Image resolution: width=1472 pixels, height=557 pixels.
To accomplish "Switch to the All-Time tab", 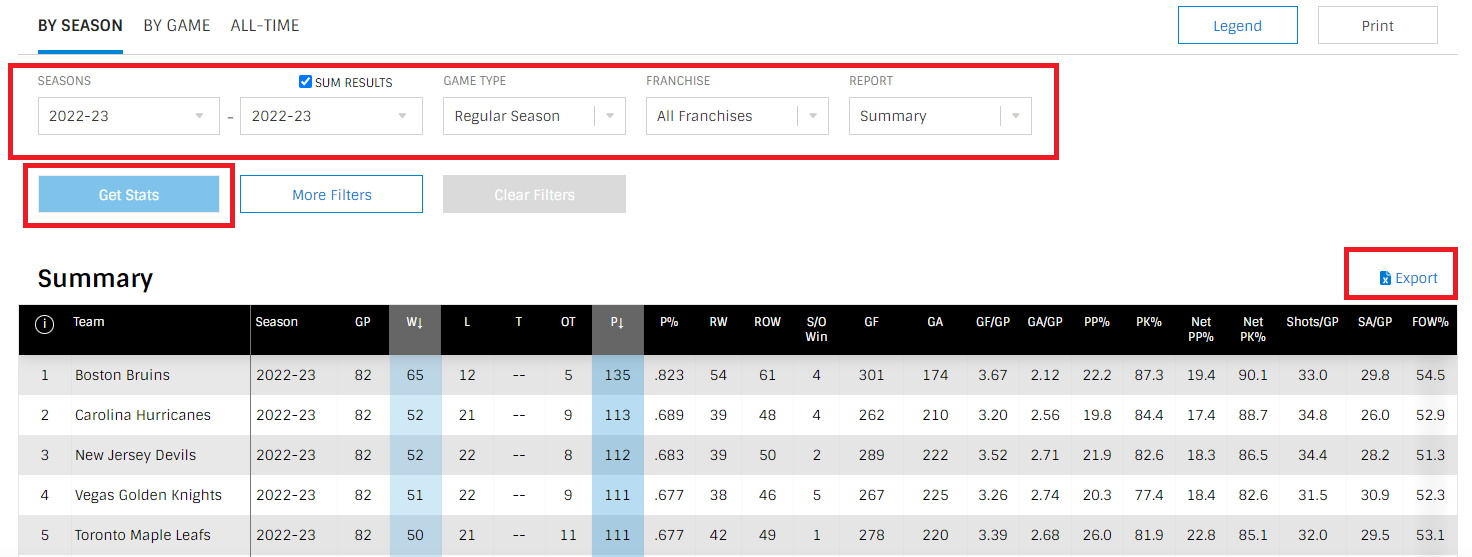I will pos(264,26).
